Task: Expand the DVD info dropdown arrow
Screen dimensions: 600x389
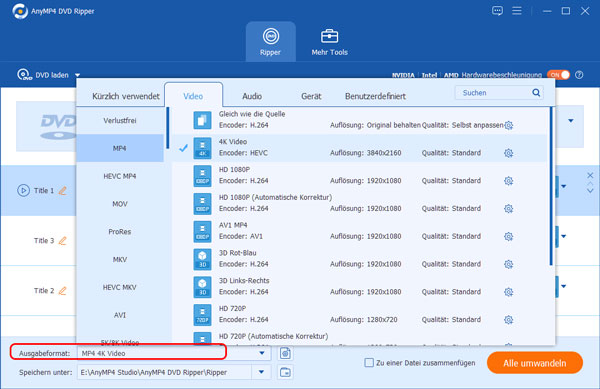Action: pos(571,121)
